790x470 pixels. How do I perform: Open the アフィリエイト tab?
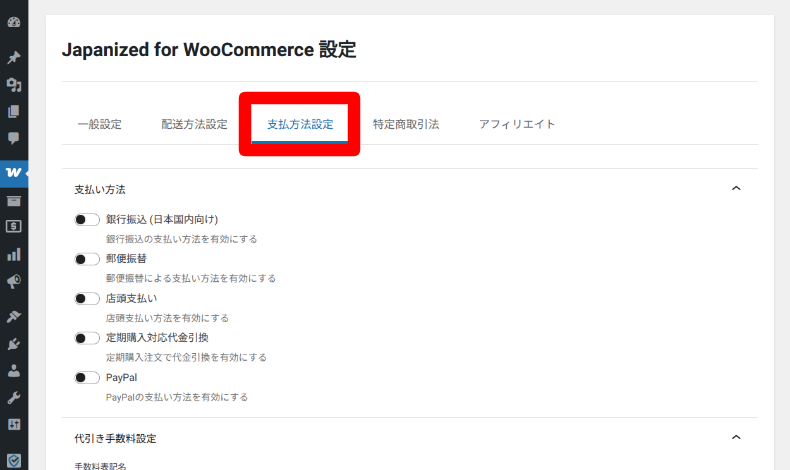point(517,124)
